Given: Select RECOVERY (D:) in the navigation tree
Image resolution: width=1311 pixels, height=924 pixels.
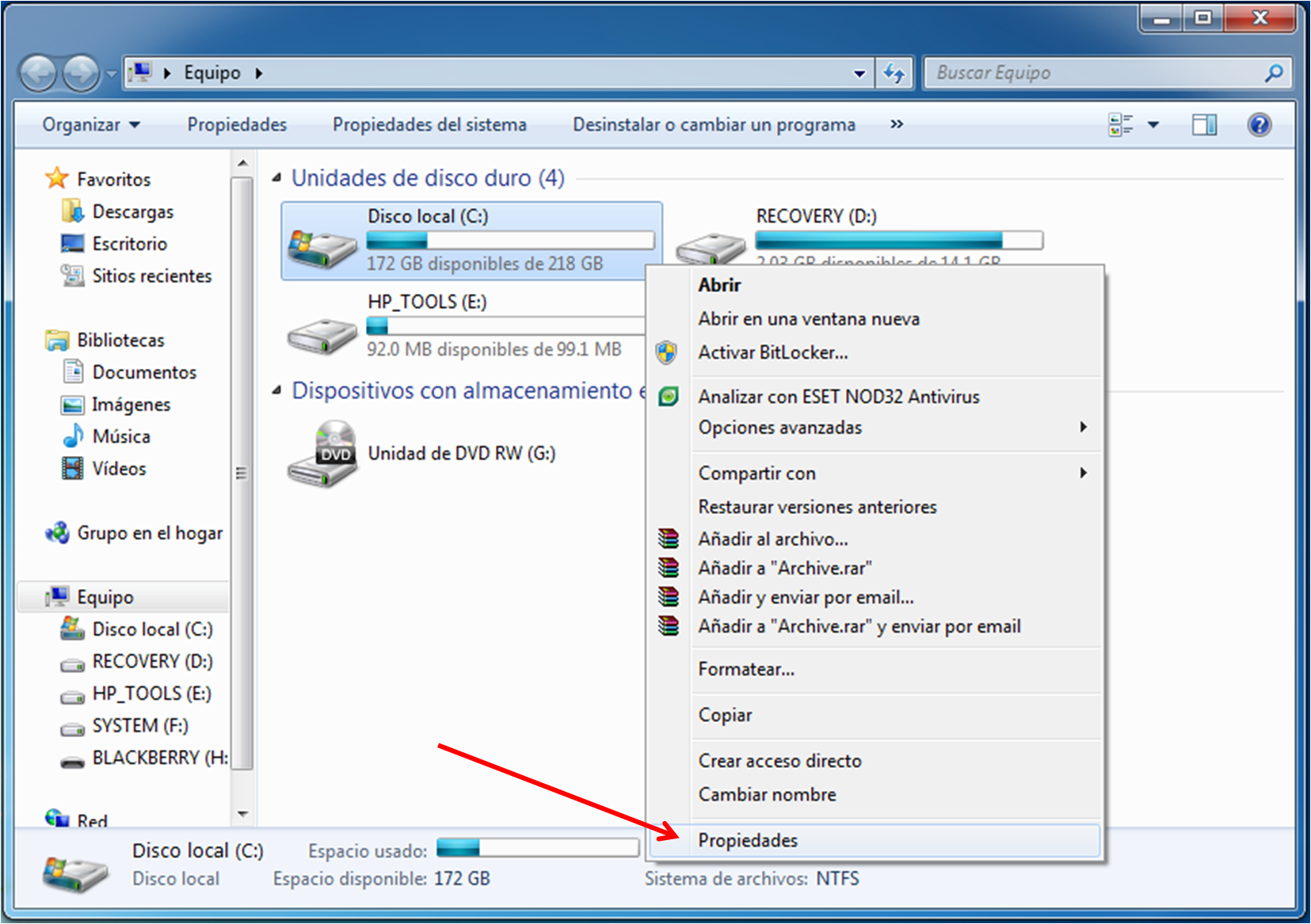Looking at the screenshot, I should tap(152, 661).
